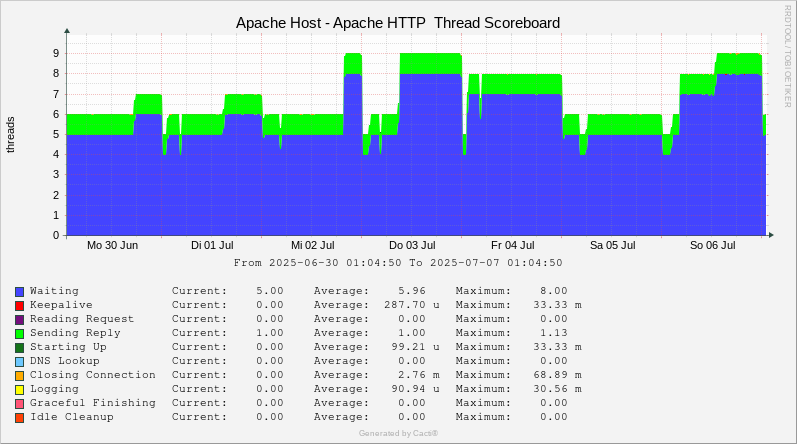The image size is (797, 444).
Task: Click the purple Reading Request swatch
Action: pos(19,320)
